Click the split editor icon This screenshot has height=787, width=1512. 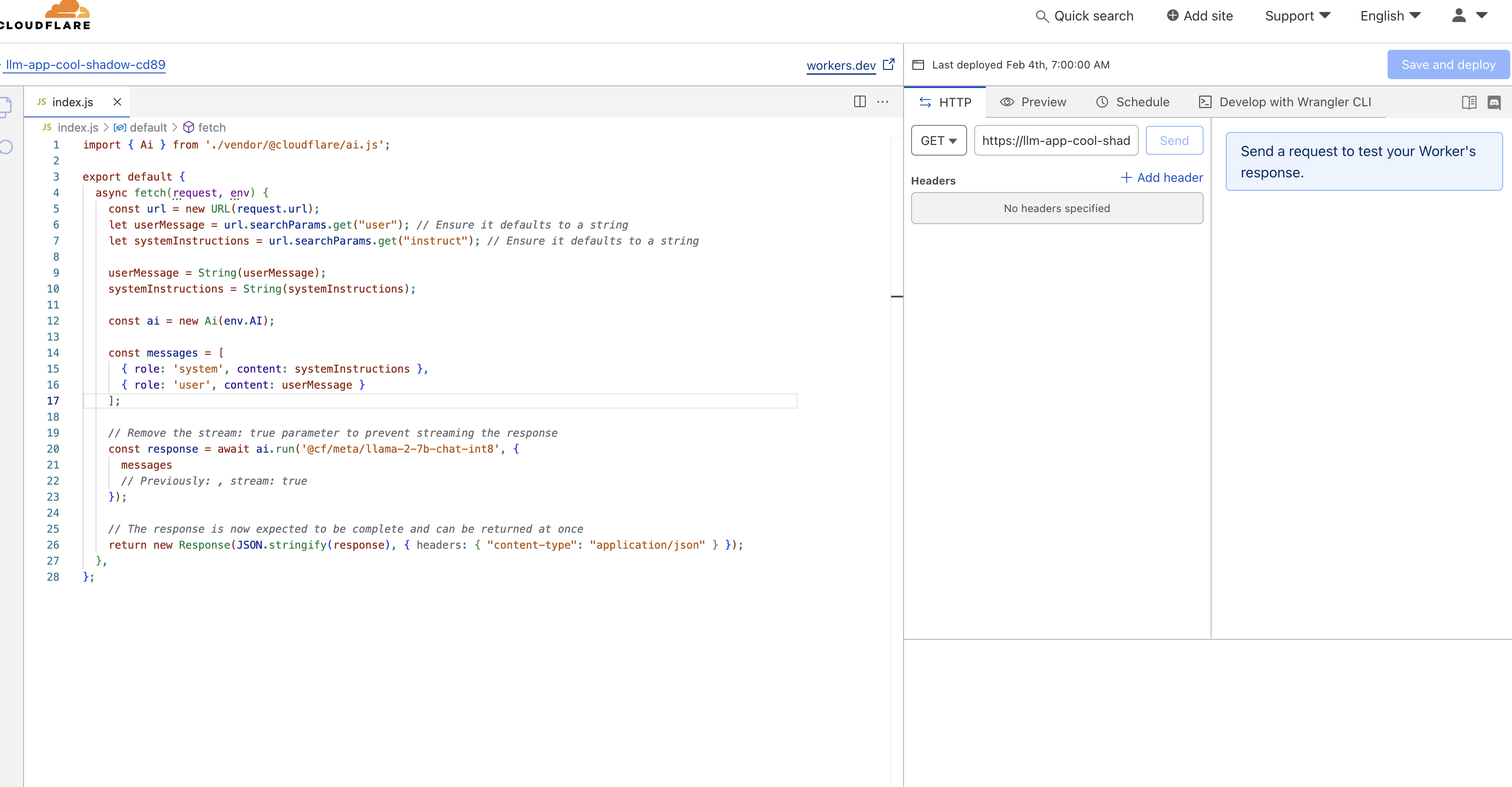pos(859,102)
